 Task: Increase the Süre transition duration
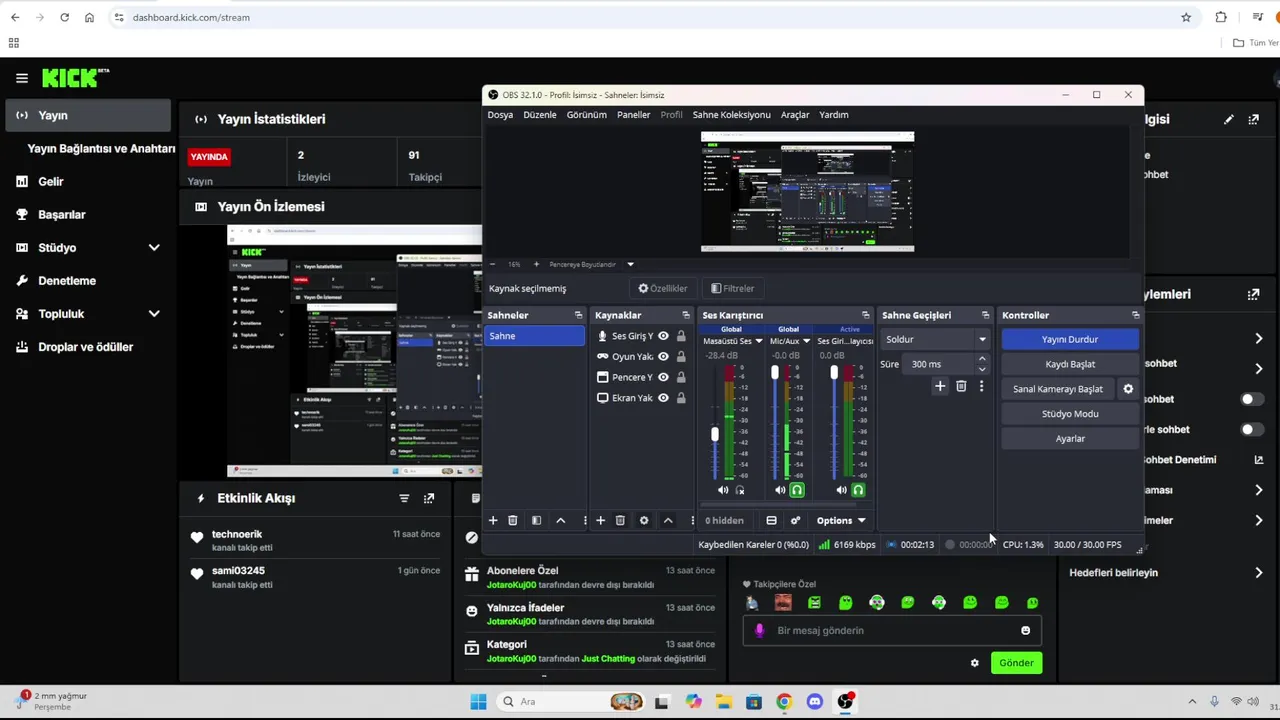[982, 359]
